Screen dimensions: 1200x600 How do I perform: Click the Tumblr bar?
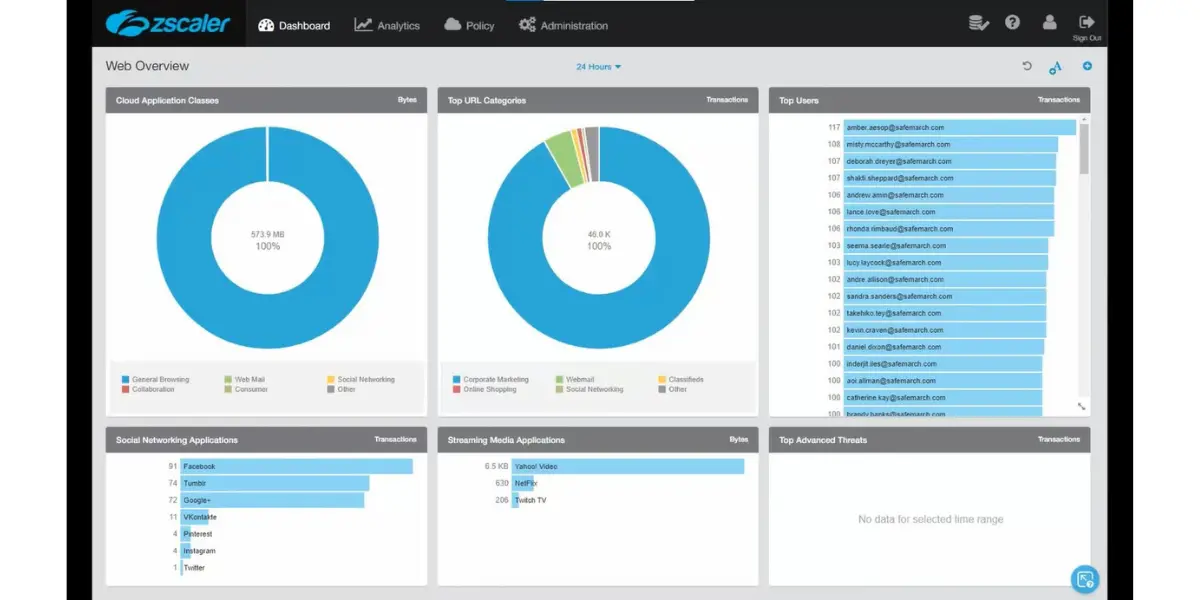(x=275, y=483)
